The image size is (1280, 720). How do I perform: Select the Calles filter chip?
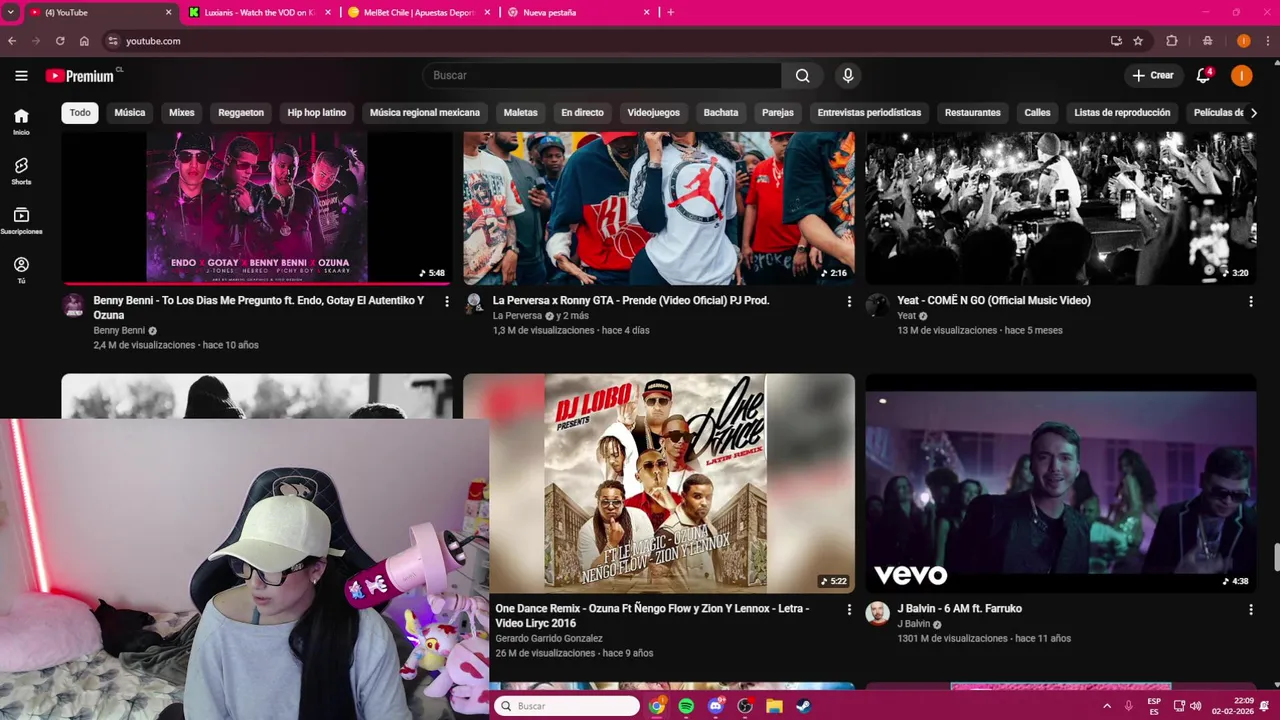(x=1038, y=113)
